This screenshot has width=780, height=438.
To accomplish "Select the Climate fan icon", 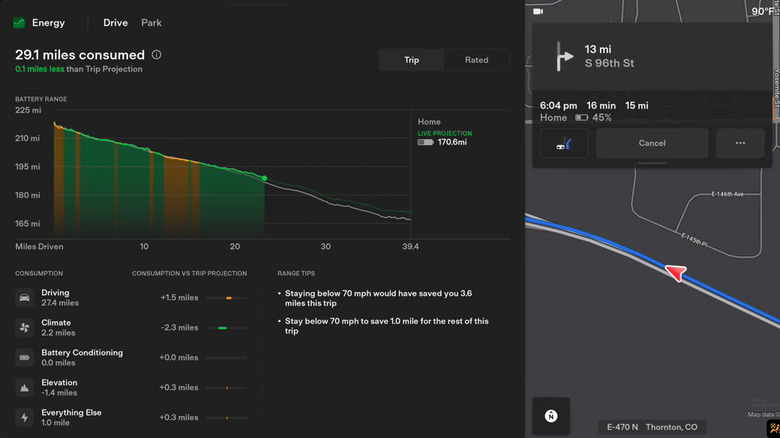I will click(23, 327).
